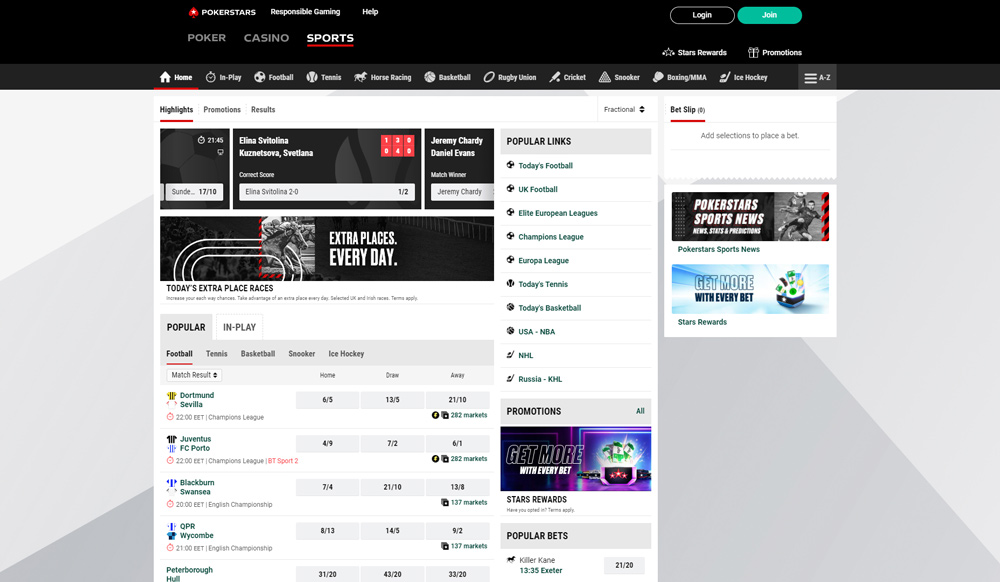Open the Match Result market selector
1000x582 pixels.
(192, 374)
